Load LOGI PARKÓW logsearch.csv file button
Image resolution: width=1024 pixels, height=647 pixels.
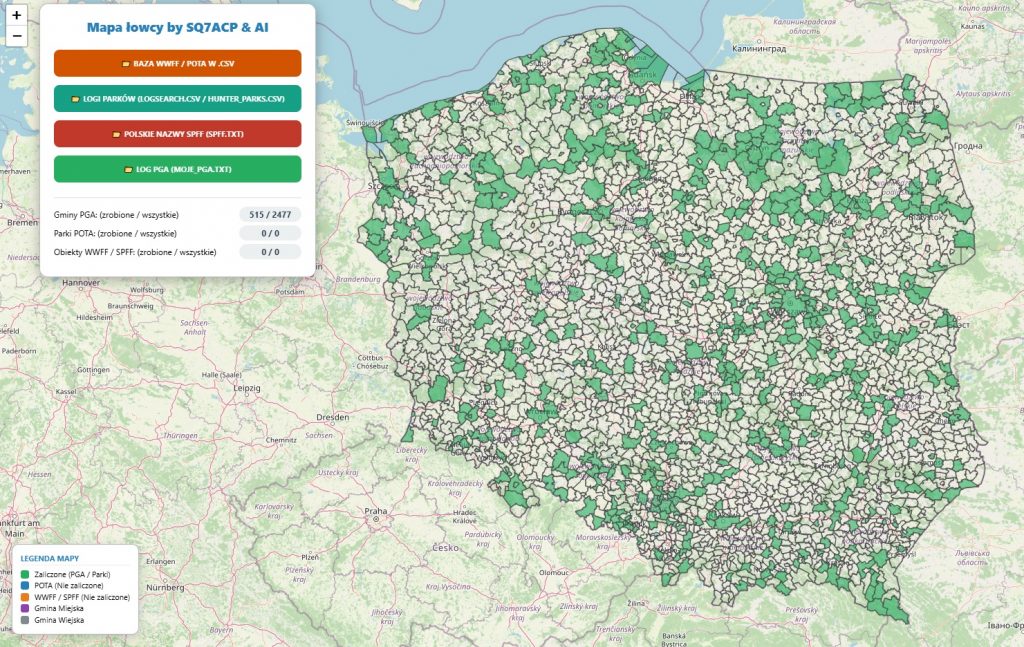click(x=177, y=98)
